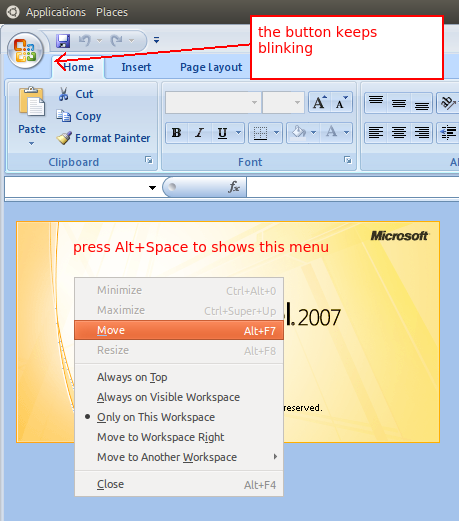Open Customize Quick Access Toolbar dropdown
The width and height of the screenshot is (459, 521).
coord(156,40)
